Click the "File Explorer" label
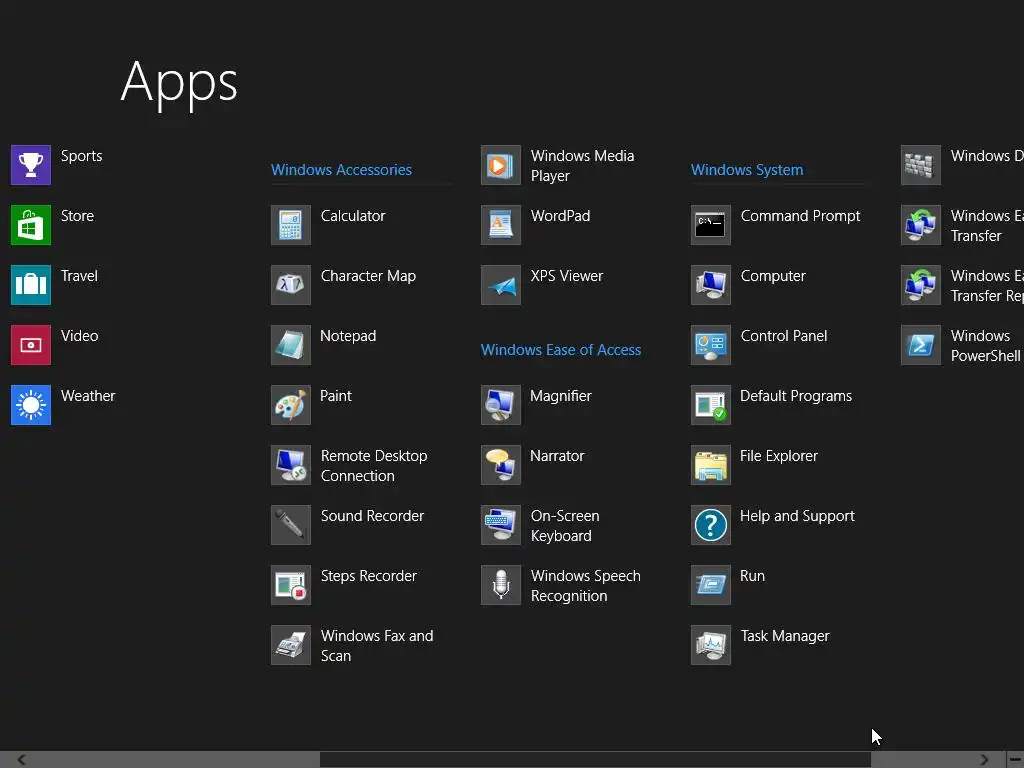This screenshot has width=1024, height=768. coord(778,456)
